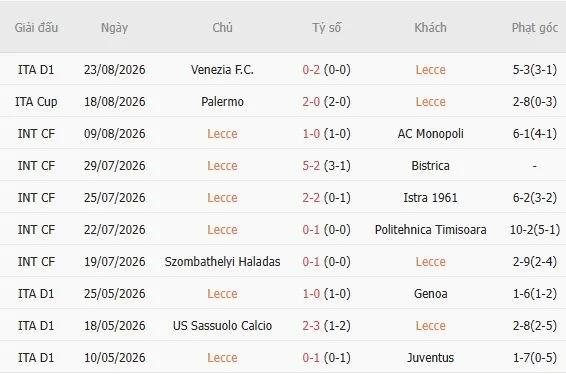Open the Venezia F.C. team link
Image resolution: width=566 pixels, height=374 pixels.
[x=222, y=70]
